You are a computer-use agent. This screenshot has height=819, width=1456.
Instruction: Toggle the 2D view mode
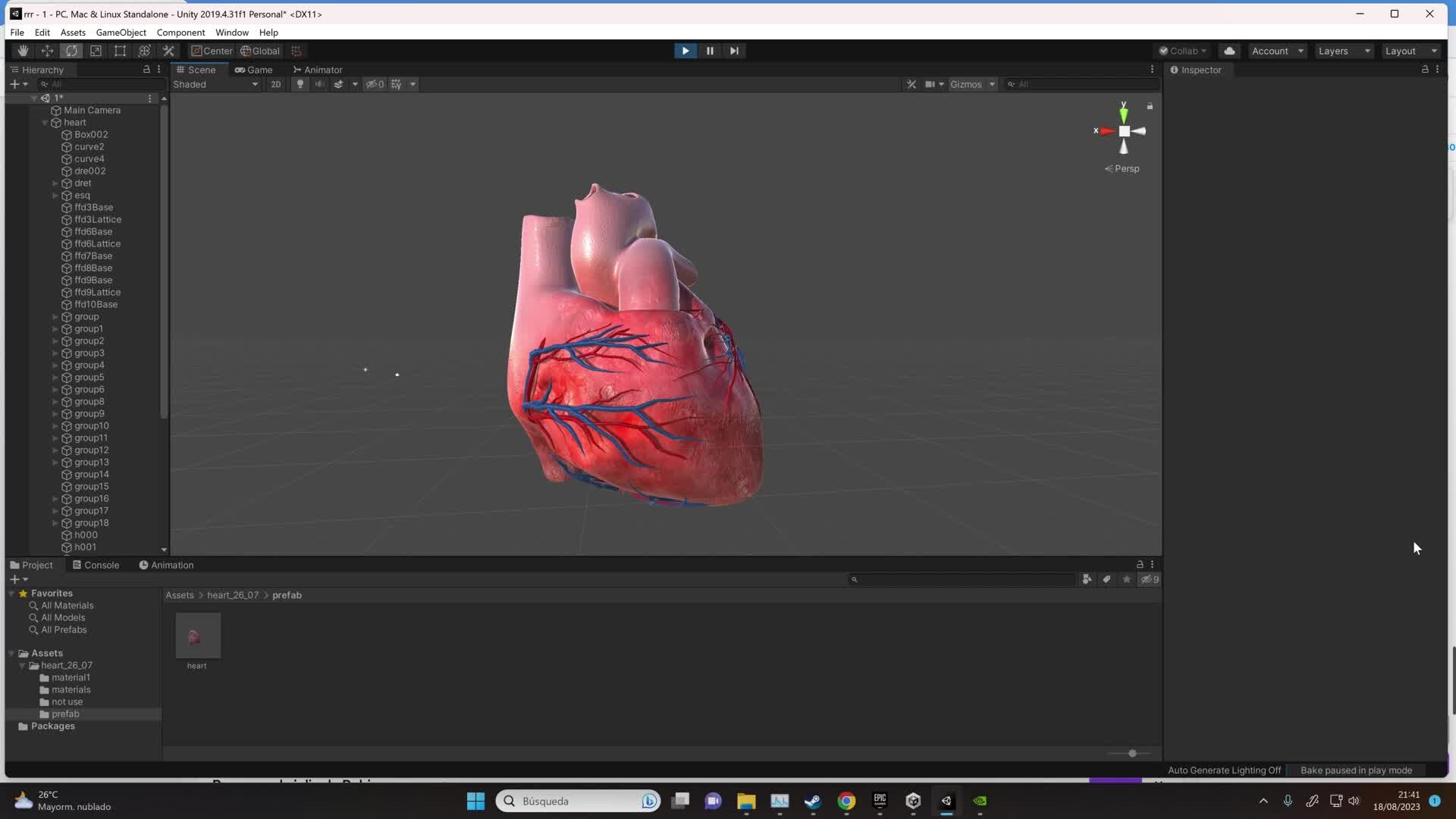click(x=276, y=84)
